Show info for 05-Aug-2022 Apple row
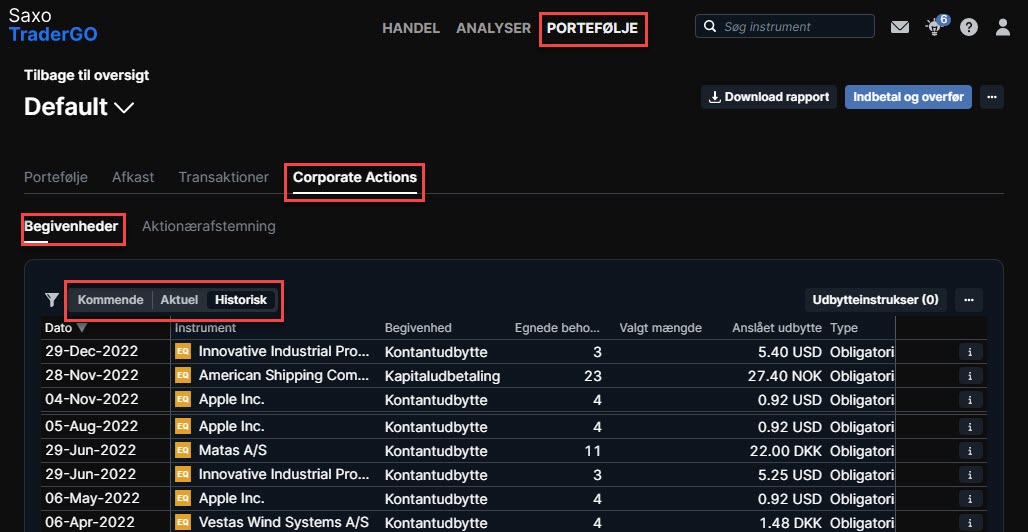 pyautogui.click(x=970, y=427)
